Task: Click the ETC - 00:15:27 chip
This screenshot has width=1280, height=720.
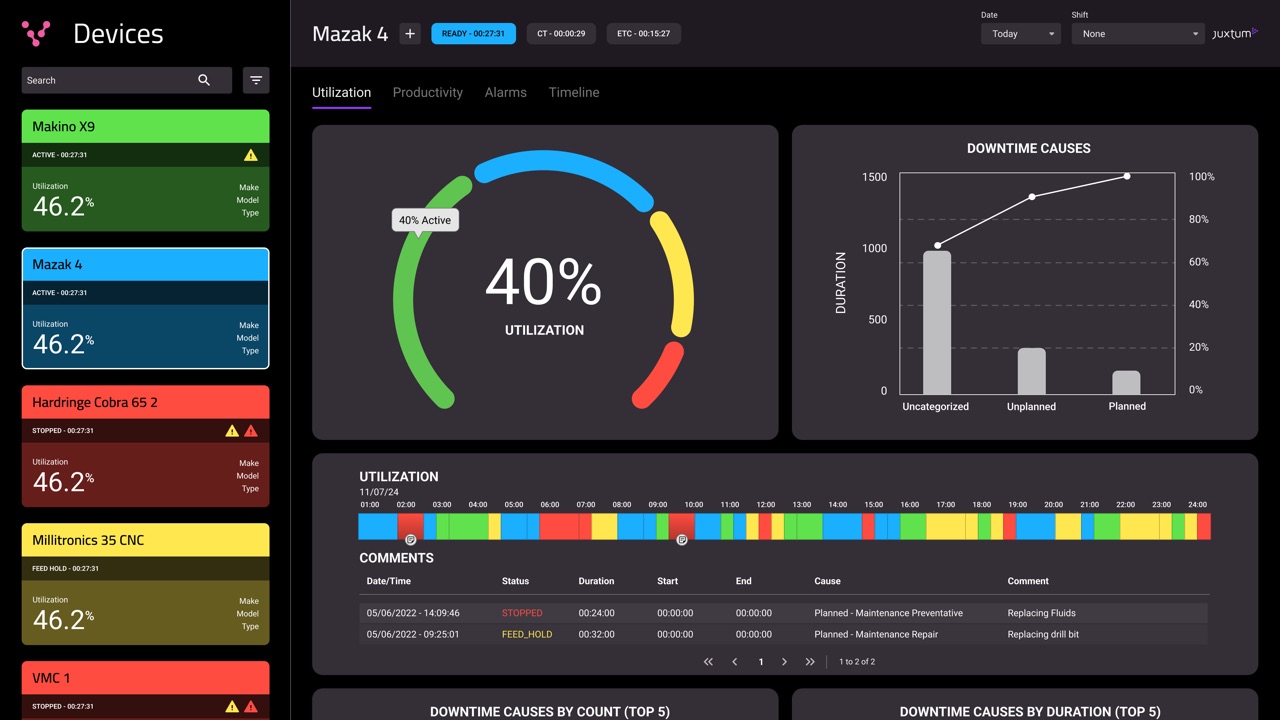Action: [643, 33]
